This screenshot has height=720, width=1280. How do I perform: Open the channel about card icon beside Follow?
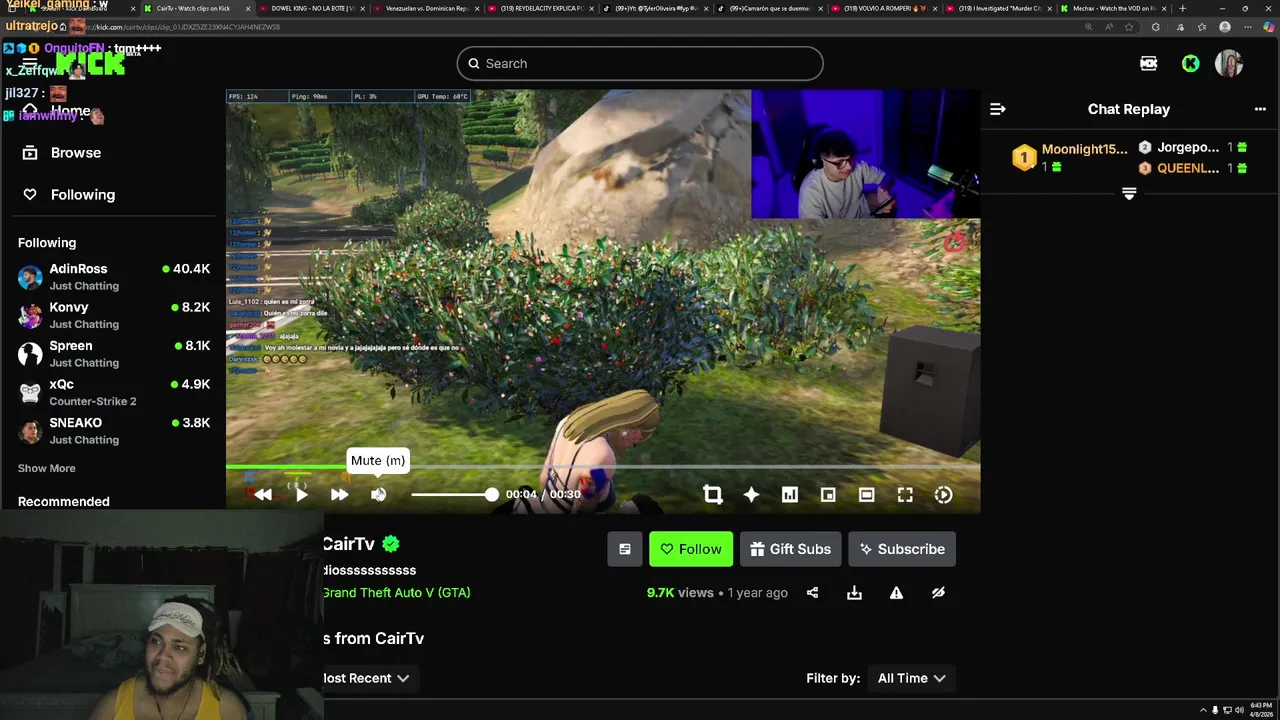(625, 549)
